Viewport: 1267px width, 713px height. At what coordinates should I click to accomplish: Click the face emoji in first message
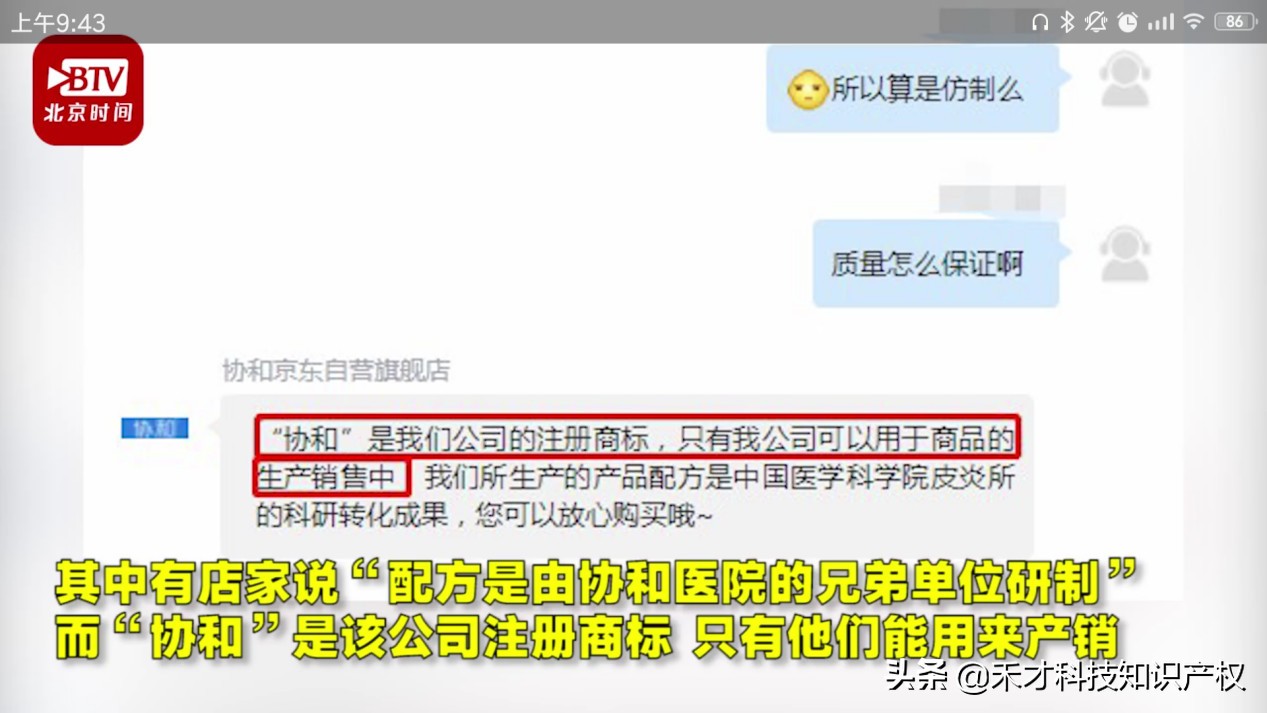(807, 91)
